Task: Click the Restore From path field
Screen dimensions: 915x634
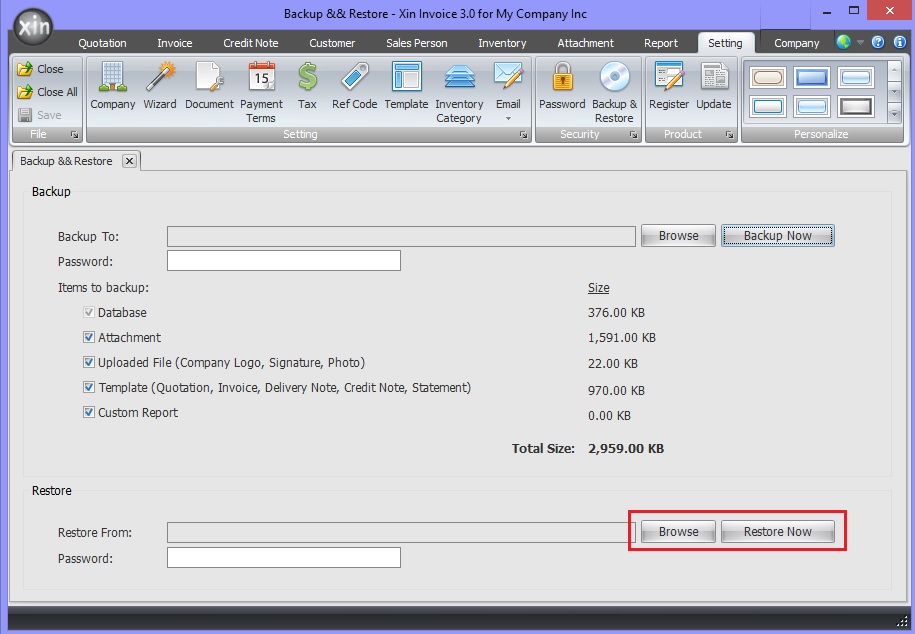Action: pyautogui.click(x=400, y=532)
